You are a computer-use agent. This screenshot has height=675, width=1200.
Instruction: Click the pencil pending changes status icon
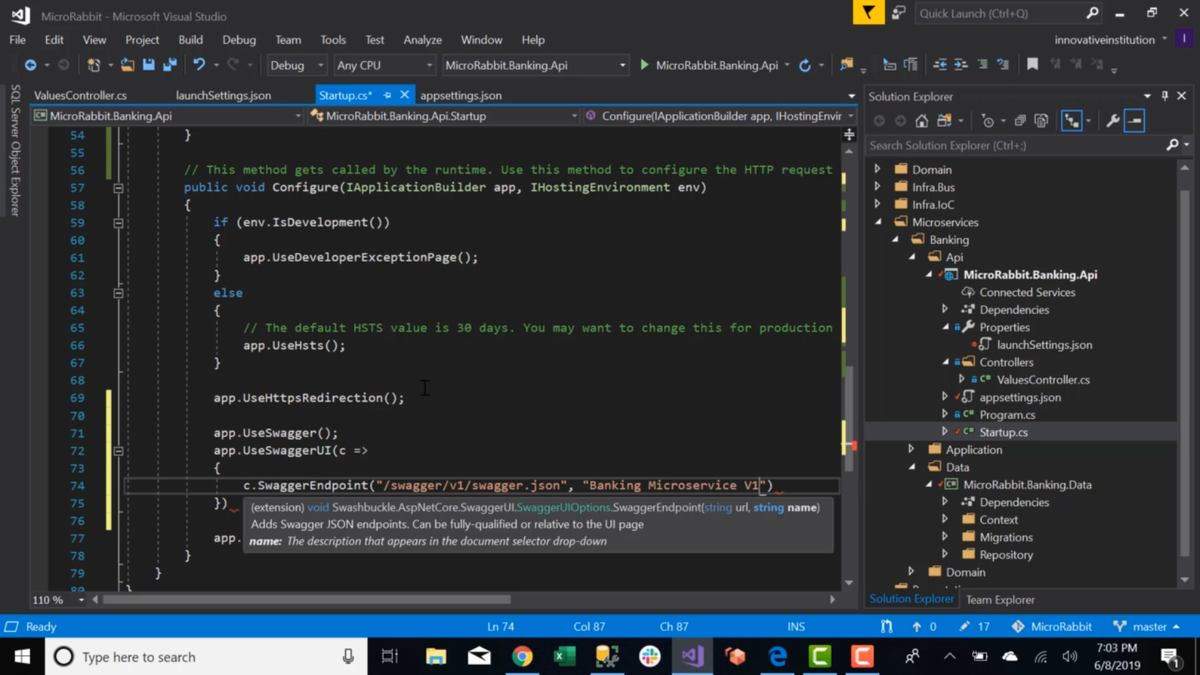(x=964, y=627)
